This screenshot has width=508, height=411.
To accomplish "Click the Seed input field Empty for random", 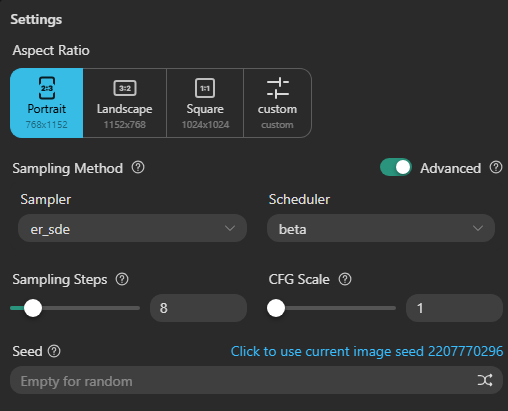I will tap(256, 380).
